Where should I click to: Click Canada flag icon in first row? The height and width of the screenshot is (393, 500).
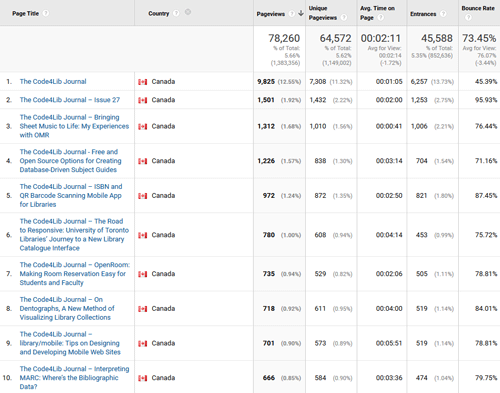point(143,82)
